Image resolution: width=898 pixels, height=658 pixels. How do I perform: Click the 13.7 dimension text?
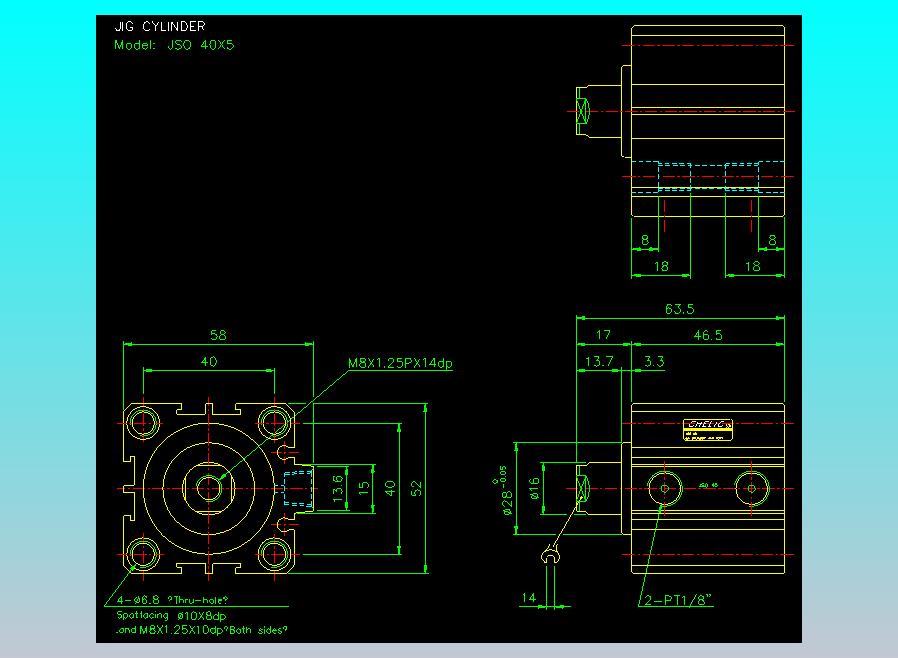pos(599,361)
